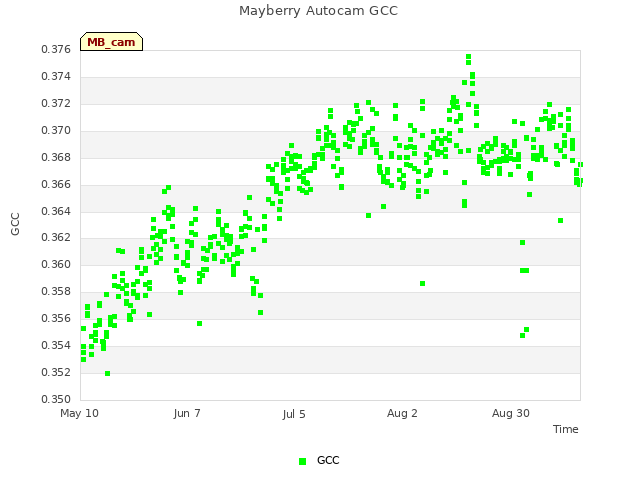
Task: Click the green GCC legend swatch
Action: (x=302, y=461)
